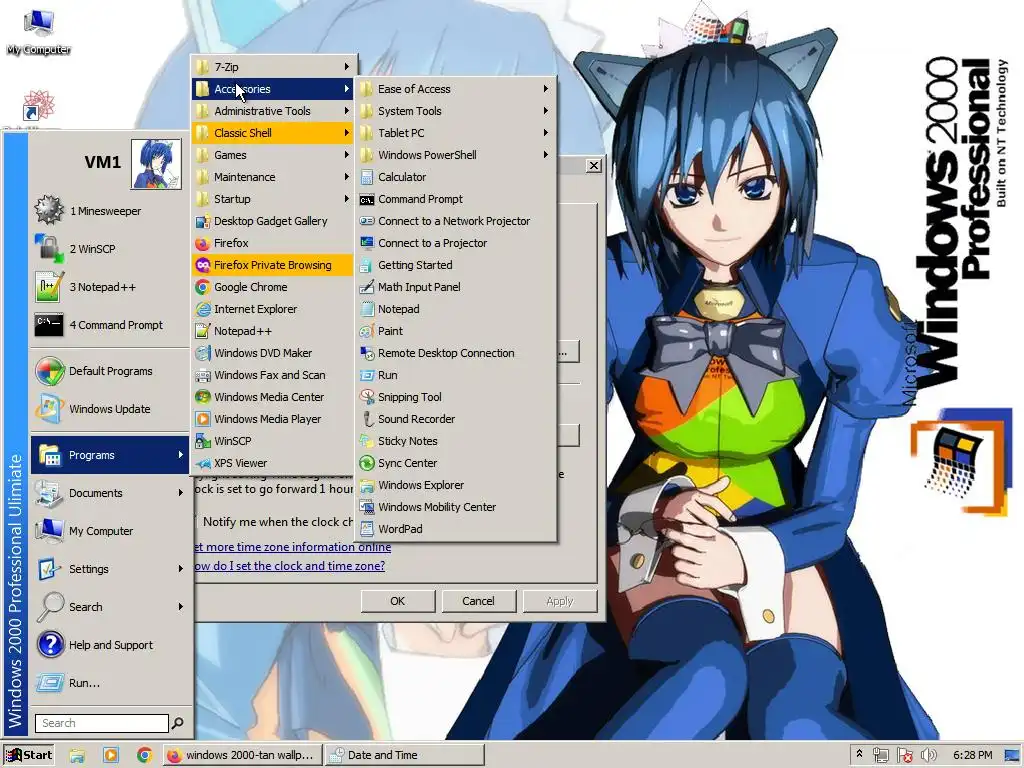Expand the 7-Zip folder
The width and height of the screenshot is (1024, 768).
[x=273, y=67]
